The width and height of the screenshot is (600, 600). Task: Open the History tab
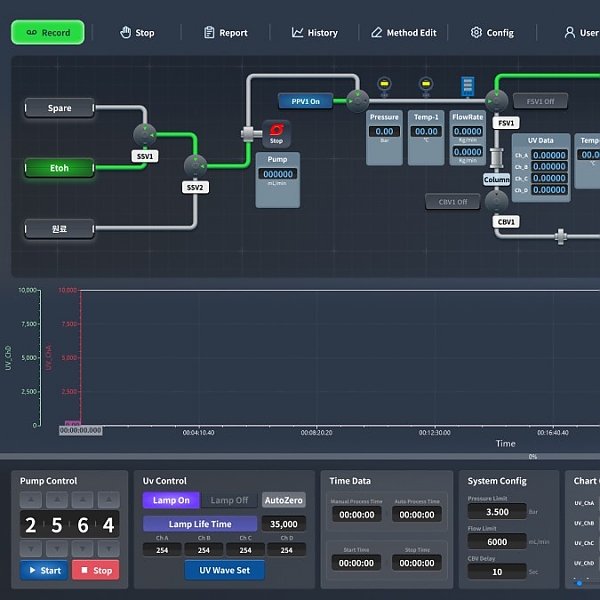click(314, 33)
